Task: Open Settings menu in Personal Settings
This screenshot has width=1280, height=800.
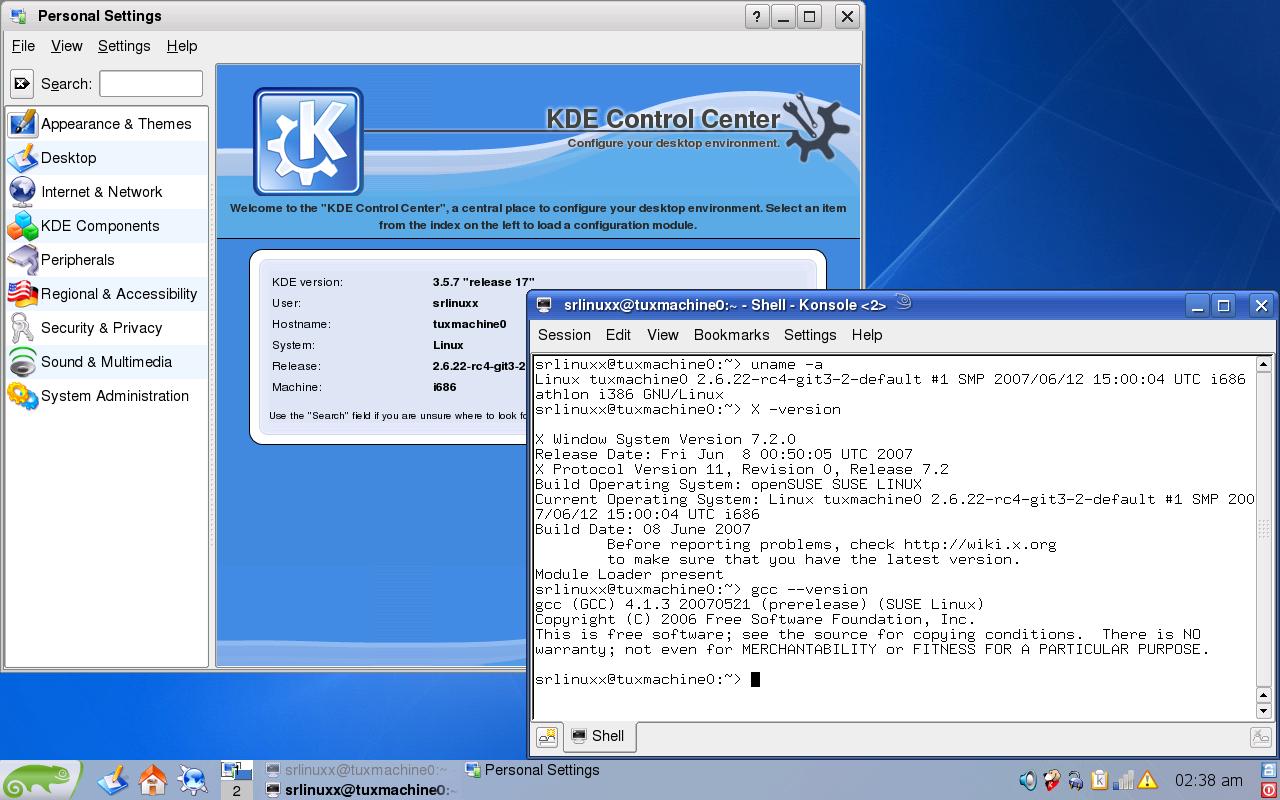Action: [x=124, y=46]
